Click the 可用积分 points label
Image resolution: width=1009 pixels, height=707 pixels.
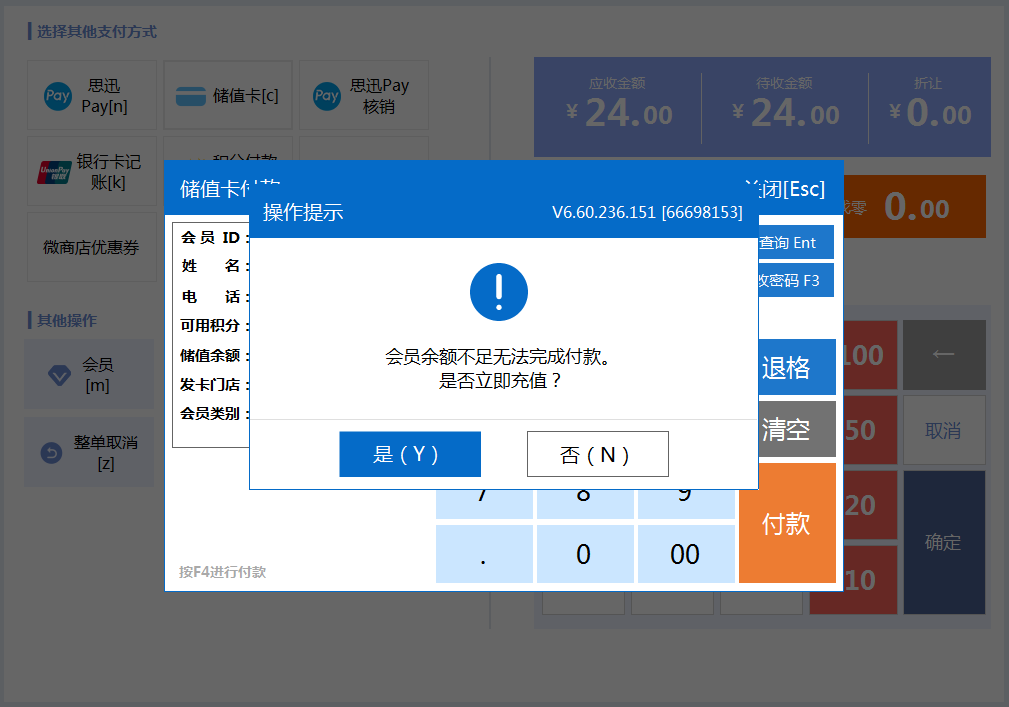214,326
